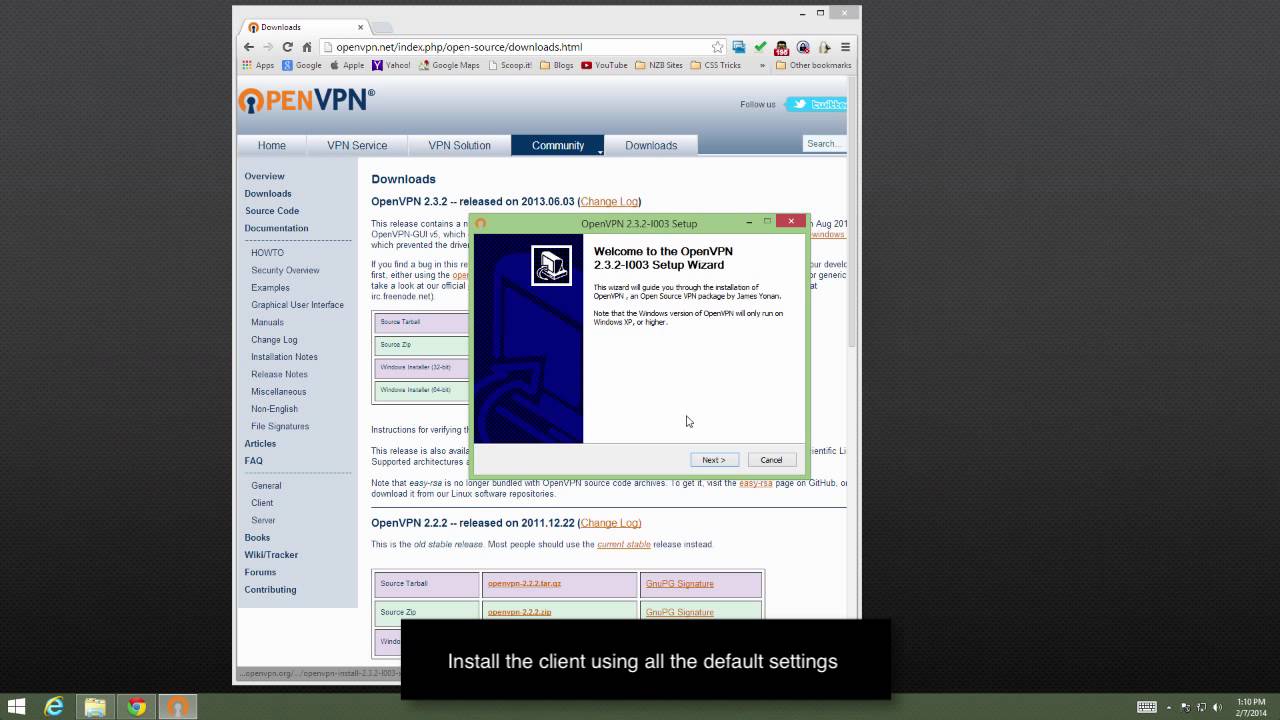Open the Downloads navigation tab
The width and height of the screenshot is (1280, 720).
651,145
